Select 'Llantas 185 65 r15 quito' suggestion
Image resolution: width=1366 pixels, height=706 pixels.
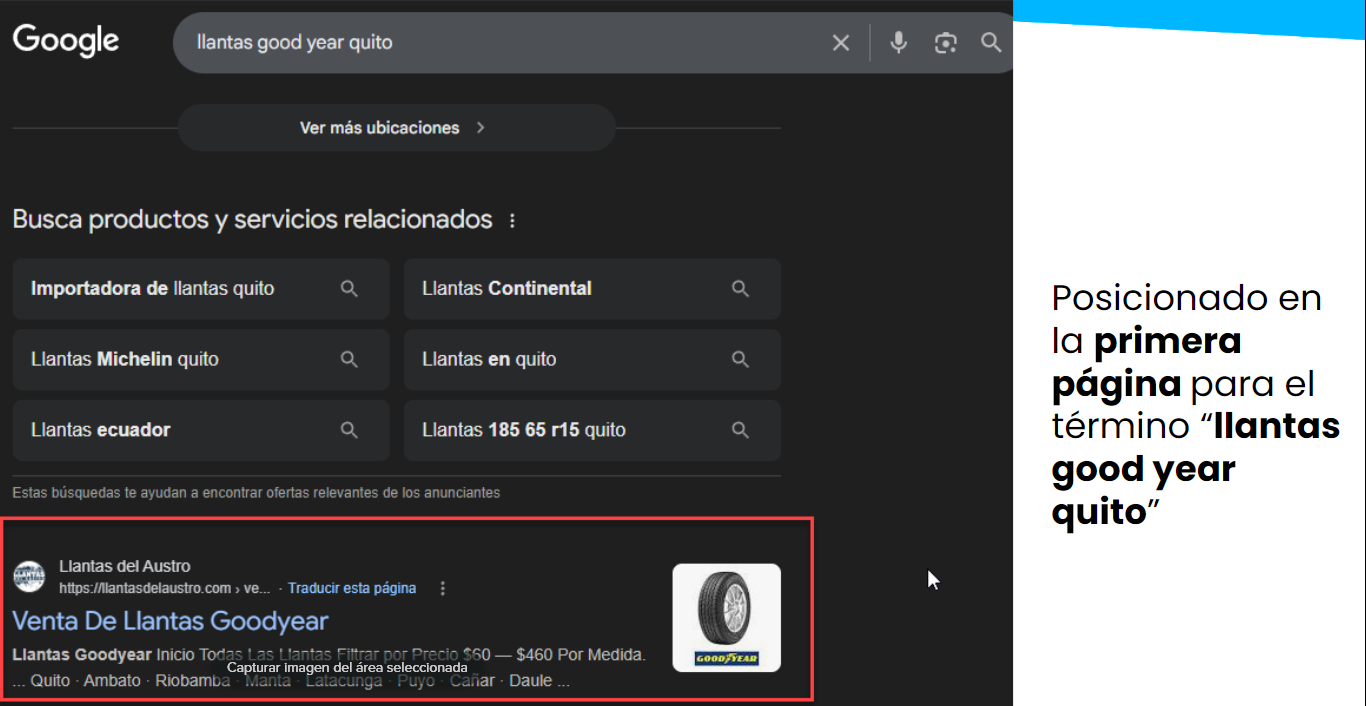[592, 431]
